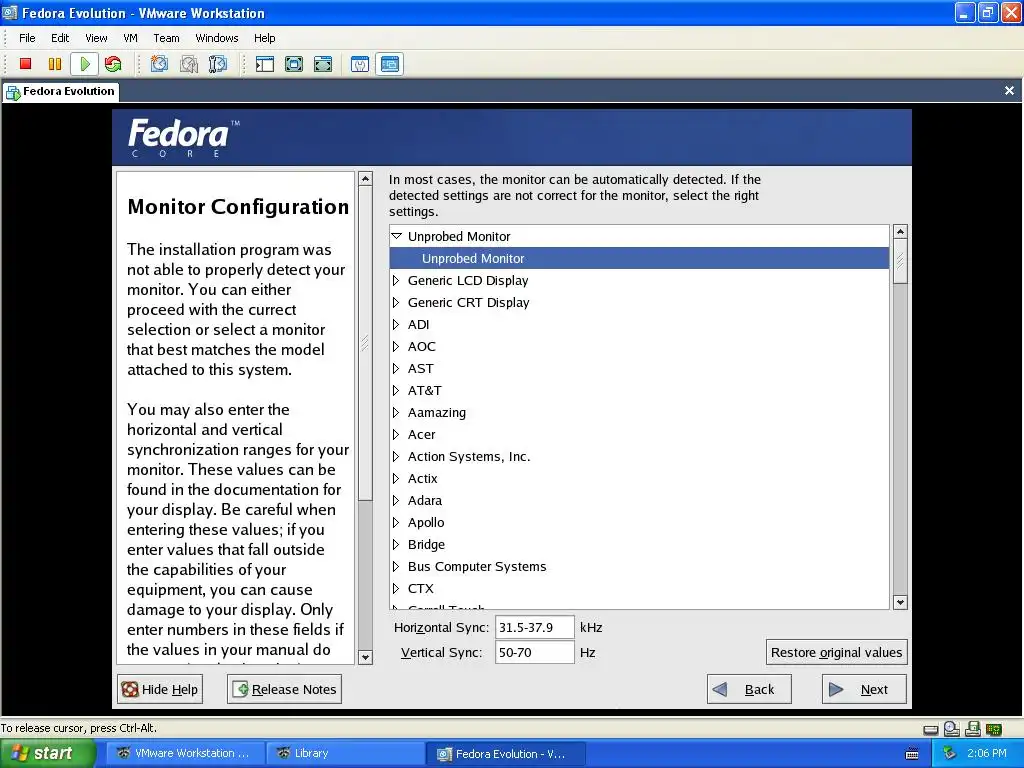This screenshot has height=768, width=1024.
Task: Expand the Aamazing monitor group
Action: (396, 412)
